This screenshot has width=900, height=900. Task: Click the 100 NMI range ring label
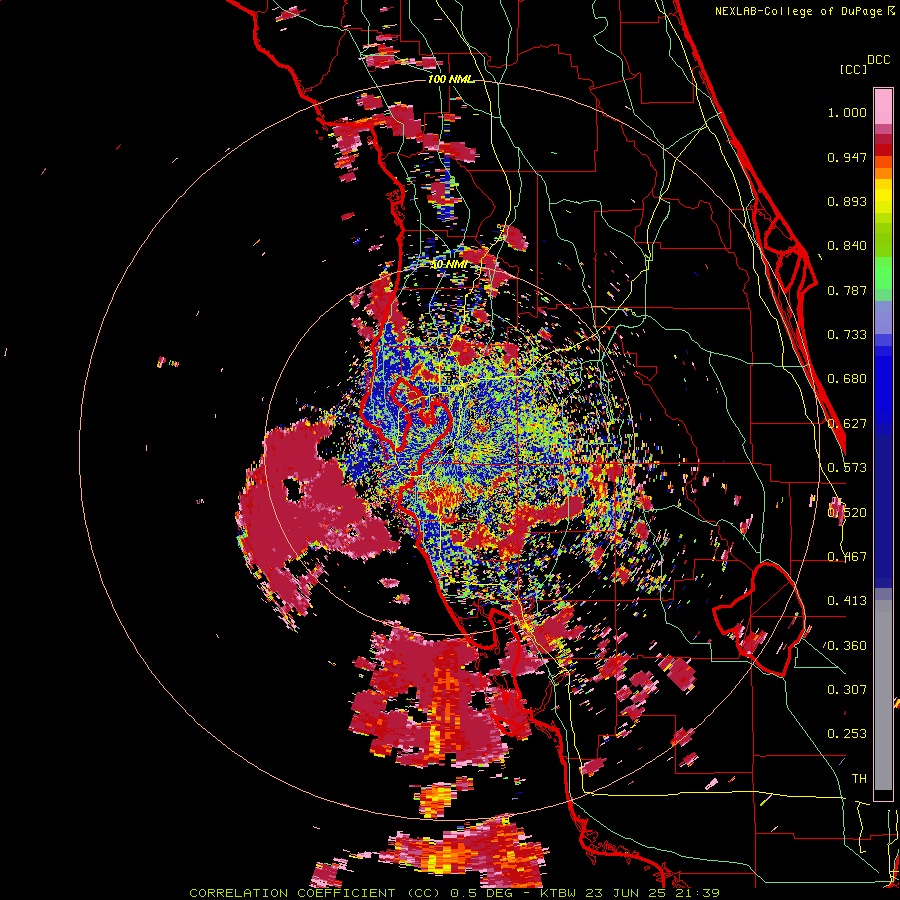(451, 79)
